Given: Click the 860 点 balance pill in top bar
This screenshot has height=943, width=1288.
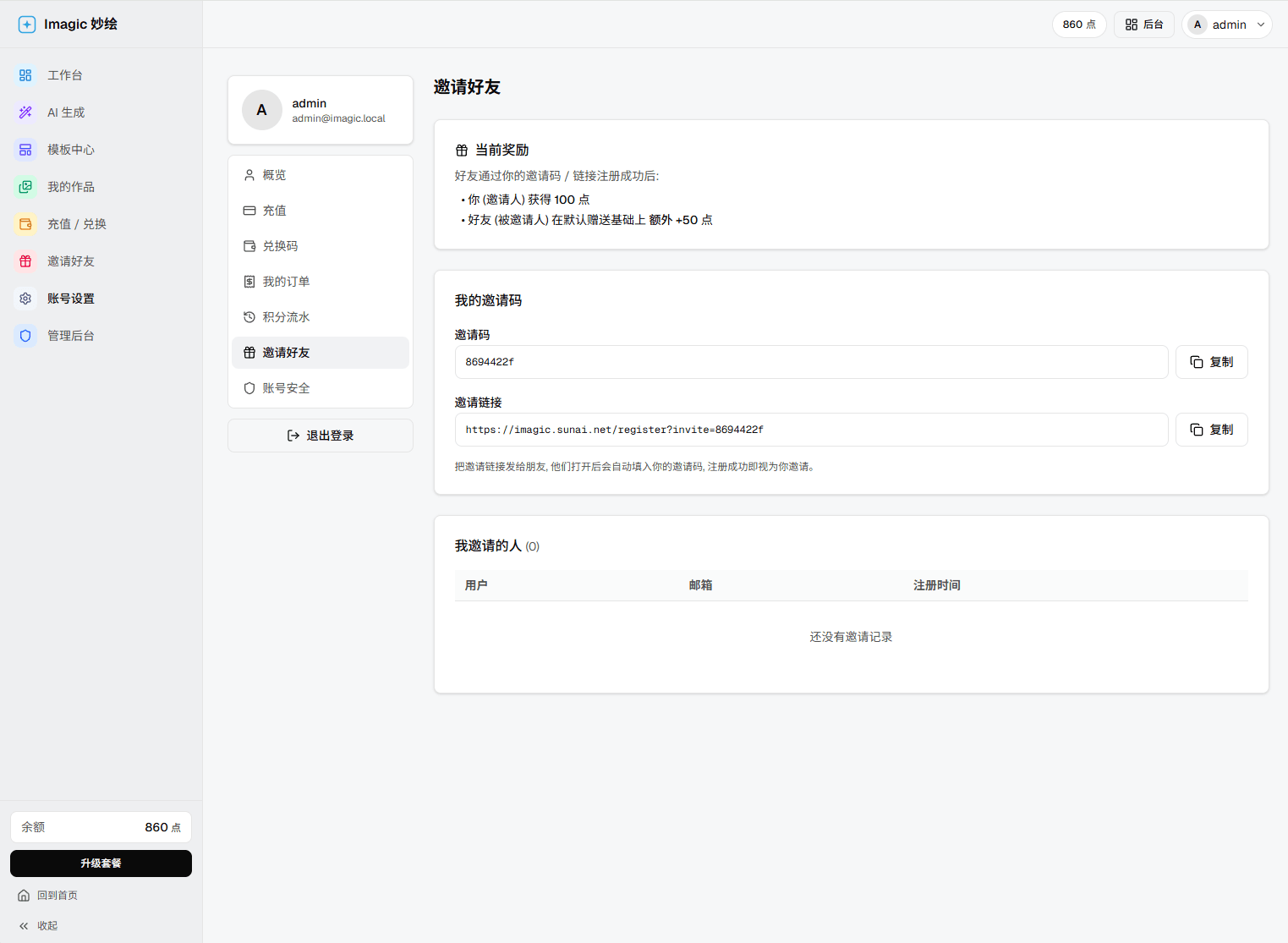Looking at the screenshot, I should click(1079, 25).
